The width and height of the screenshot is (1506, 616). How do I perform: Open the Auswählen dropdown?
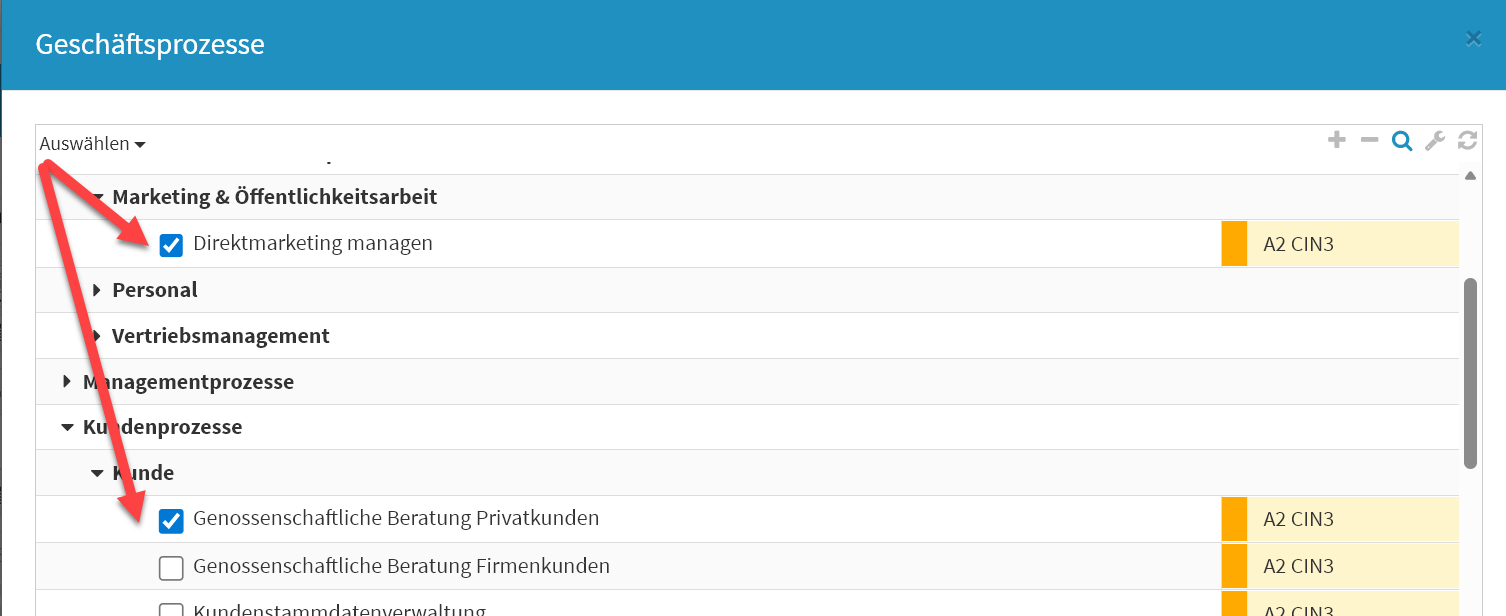tap(93, 144)
